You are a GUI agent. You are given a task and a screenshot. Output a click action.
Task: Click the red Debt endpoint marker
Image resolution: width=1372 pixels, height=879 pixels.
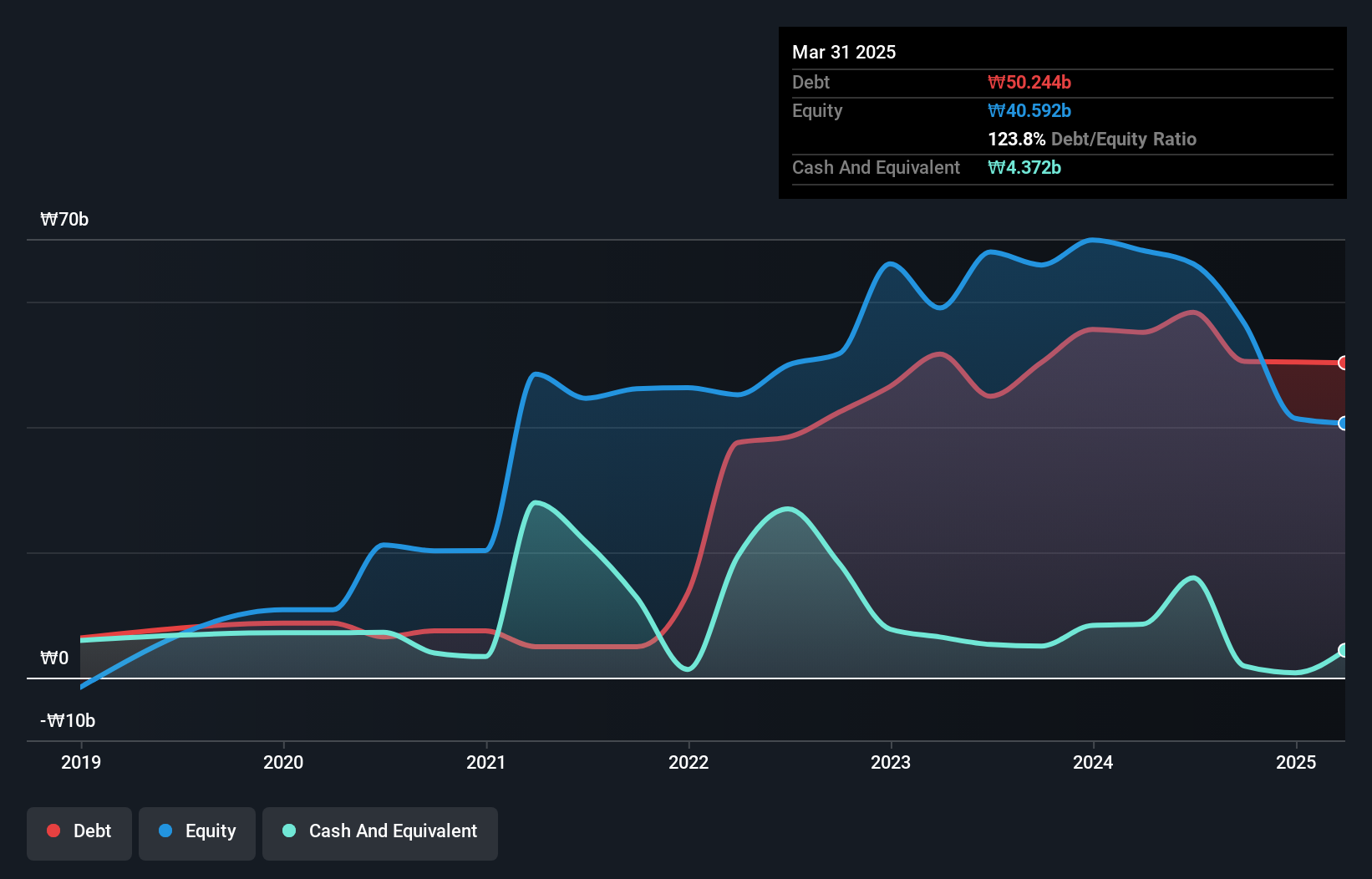click(1343, 363)
